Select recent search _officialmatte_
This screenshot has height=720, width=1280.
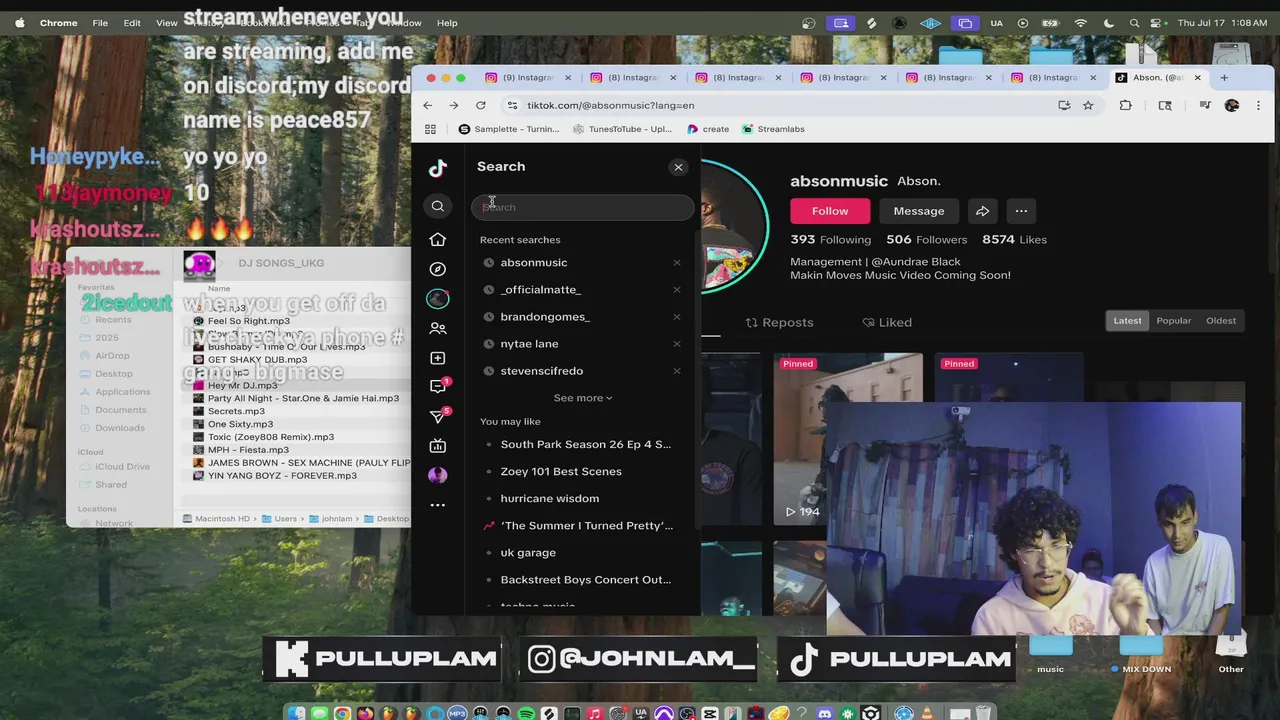541,290
